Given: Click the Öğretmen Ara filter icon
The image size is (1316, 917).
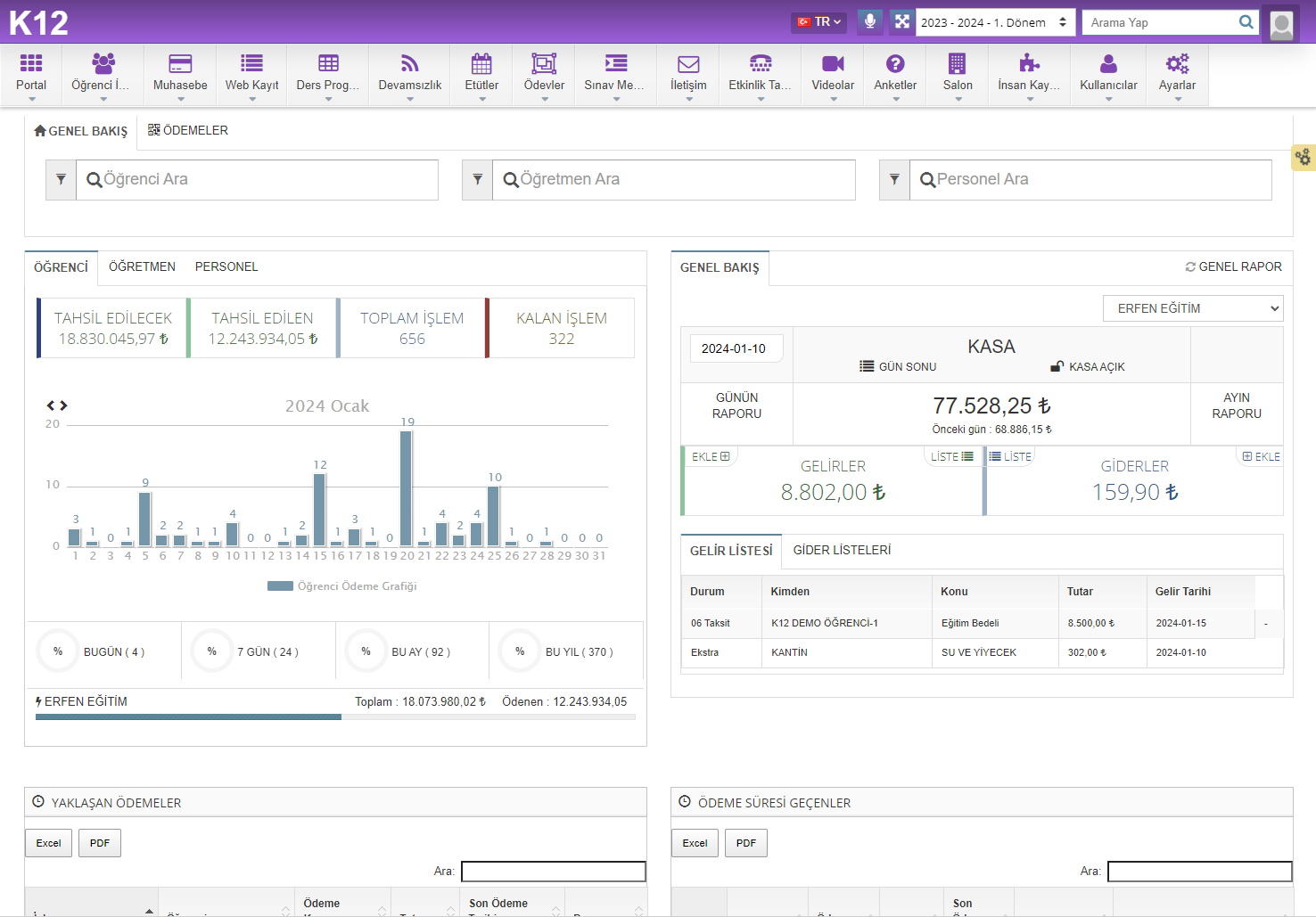Looking at the screenshot, I should click(477, 180).
